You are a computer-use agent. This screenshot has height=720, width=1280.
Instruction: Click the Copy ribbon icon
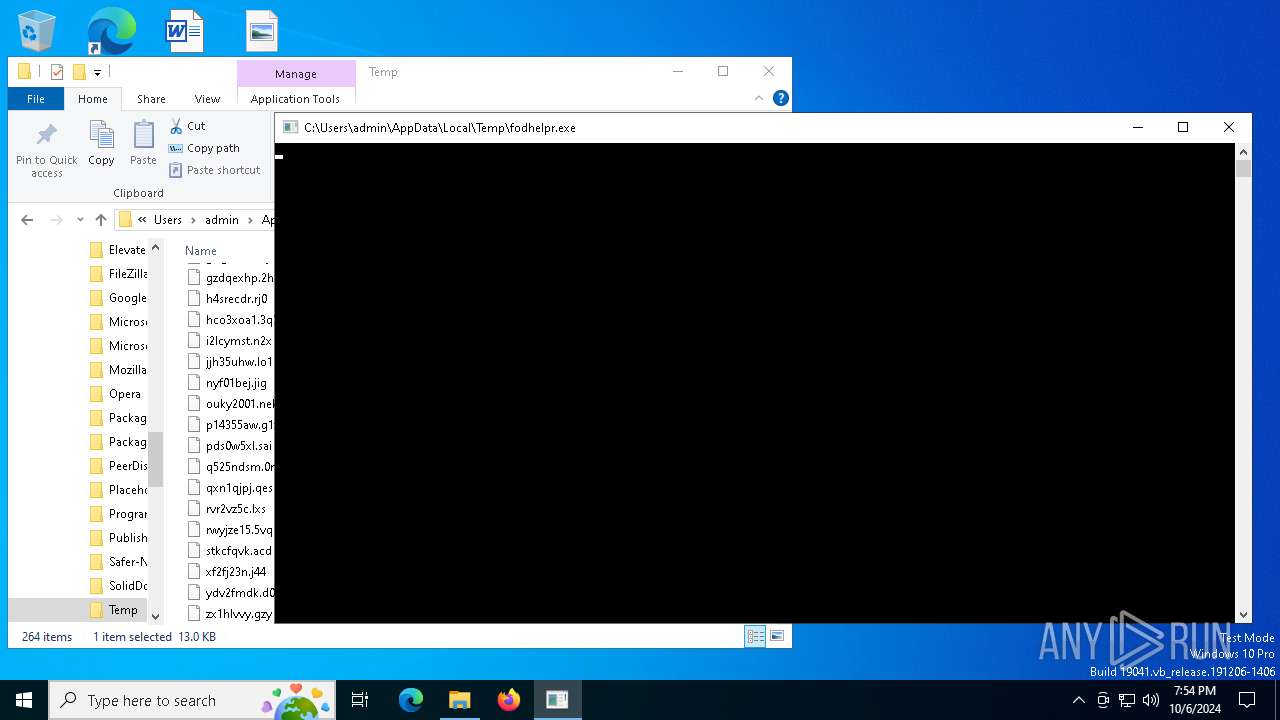click(101, 144)
